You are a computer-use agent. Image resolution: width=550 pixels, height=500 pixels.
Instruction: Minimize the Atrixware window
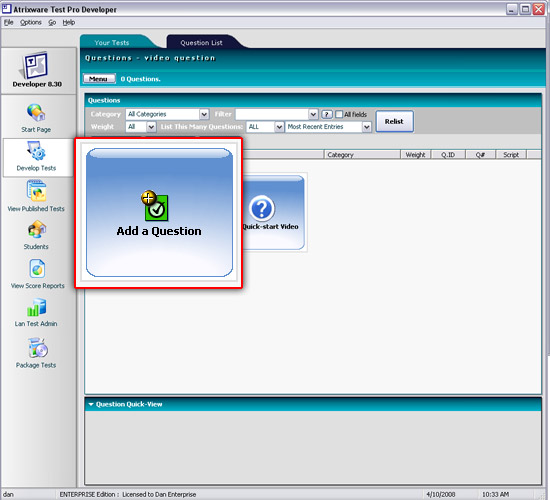tap(511, 9)
